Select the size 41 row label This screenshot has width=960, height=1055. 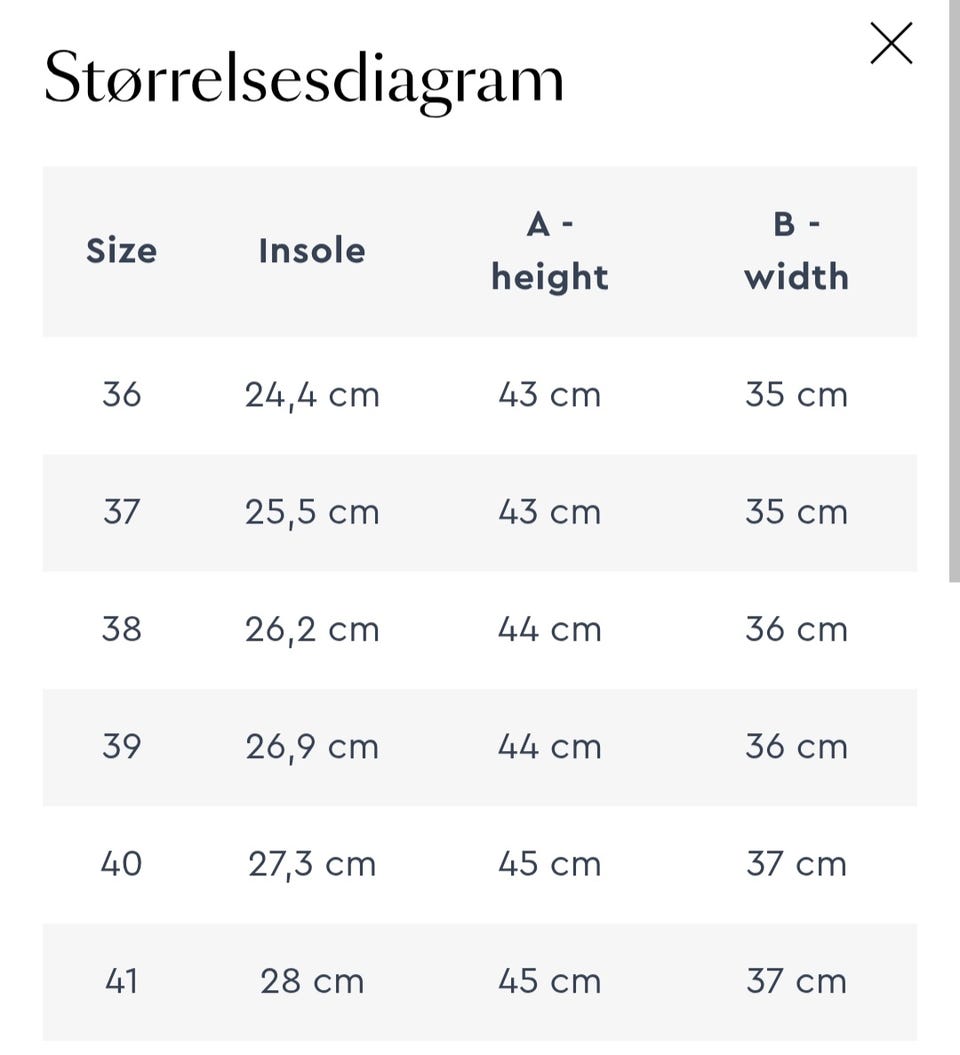pyautogui.click(x=122, y=981)
